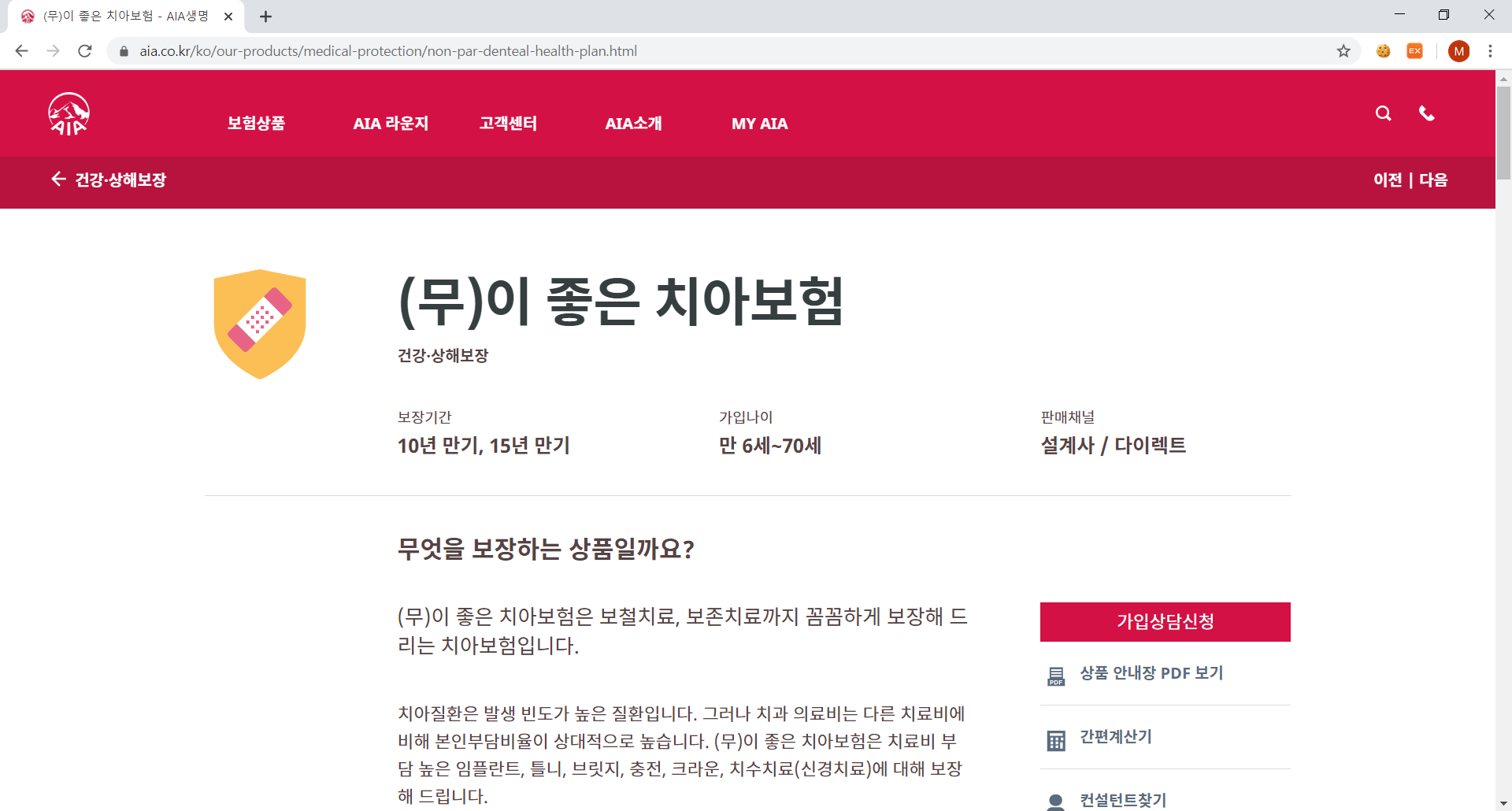The width and height of the screenshot is (1512, 811).
Task: Open the AIA소개 menu
Action: [633, 123]
